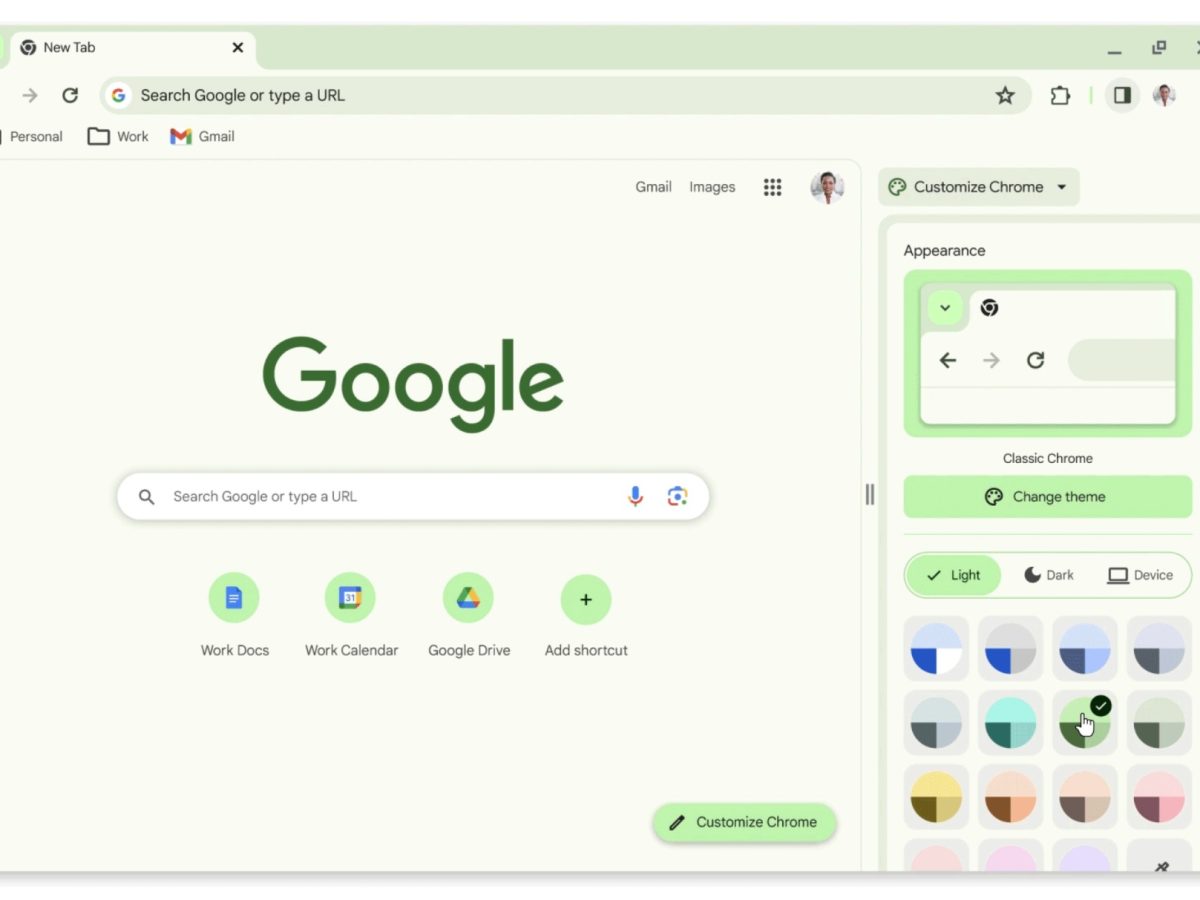Click the Change theme button
This screenshot has height=900, width=1200.
coord(1048,497)
